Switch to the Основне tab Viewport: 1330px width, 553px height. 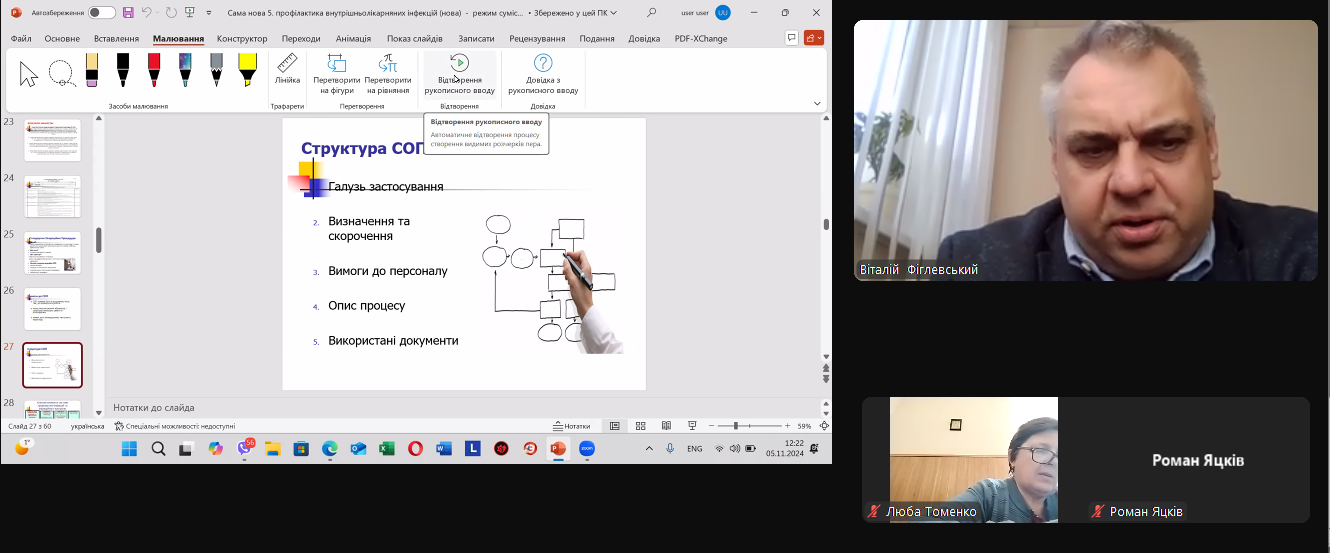click(x=62, y=38)
